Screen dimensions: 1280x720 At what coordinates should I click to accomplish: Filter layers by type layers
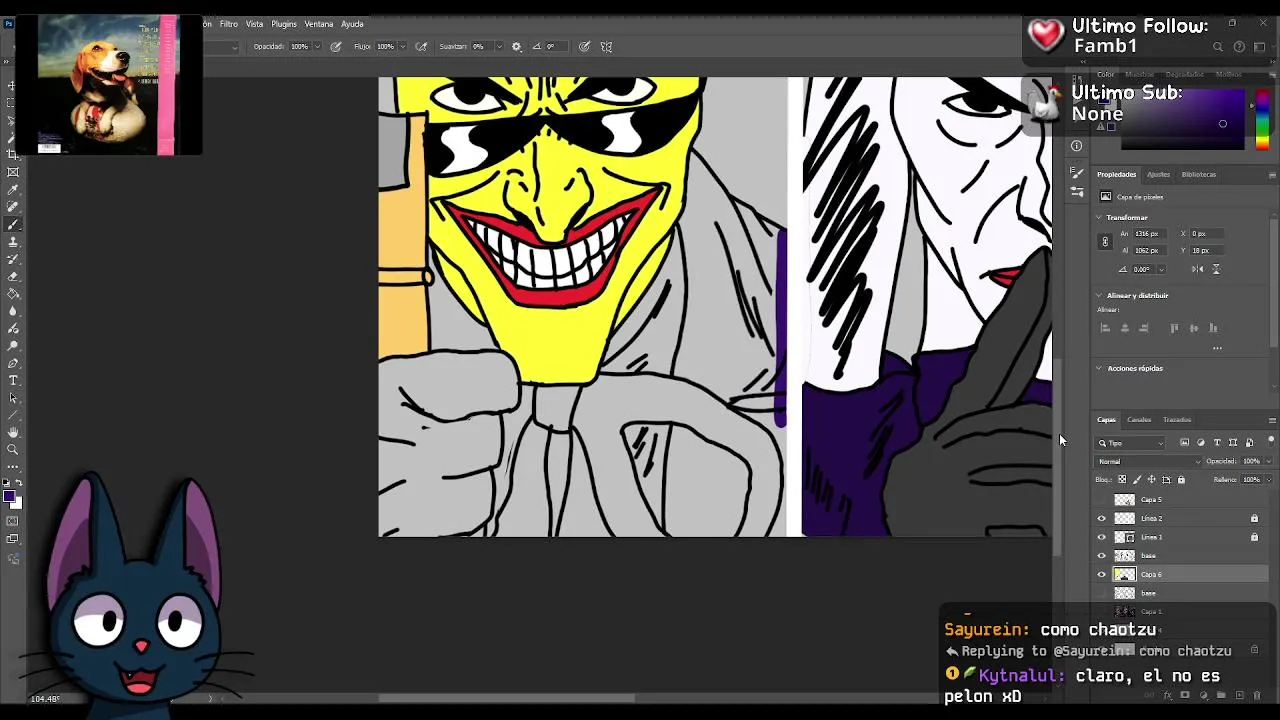point(1217,442)
